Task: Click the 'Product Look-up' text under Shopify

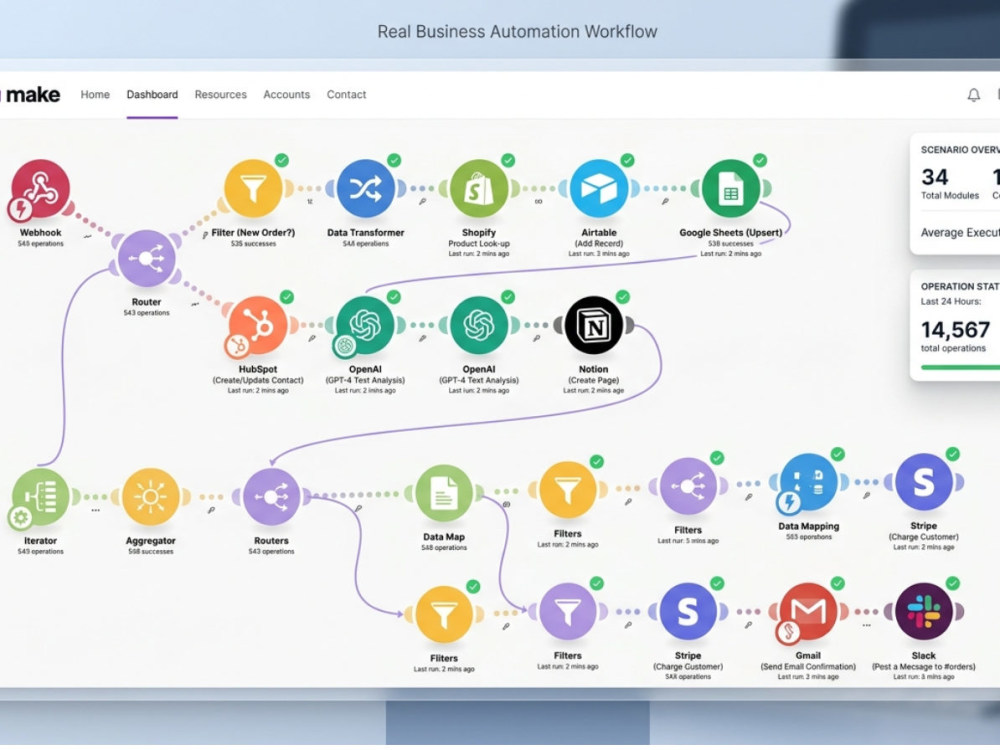Action: coord(479,243)
